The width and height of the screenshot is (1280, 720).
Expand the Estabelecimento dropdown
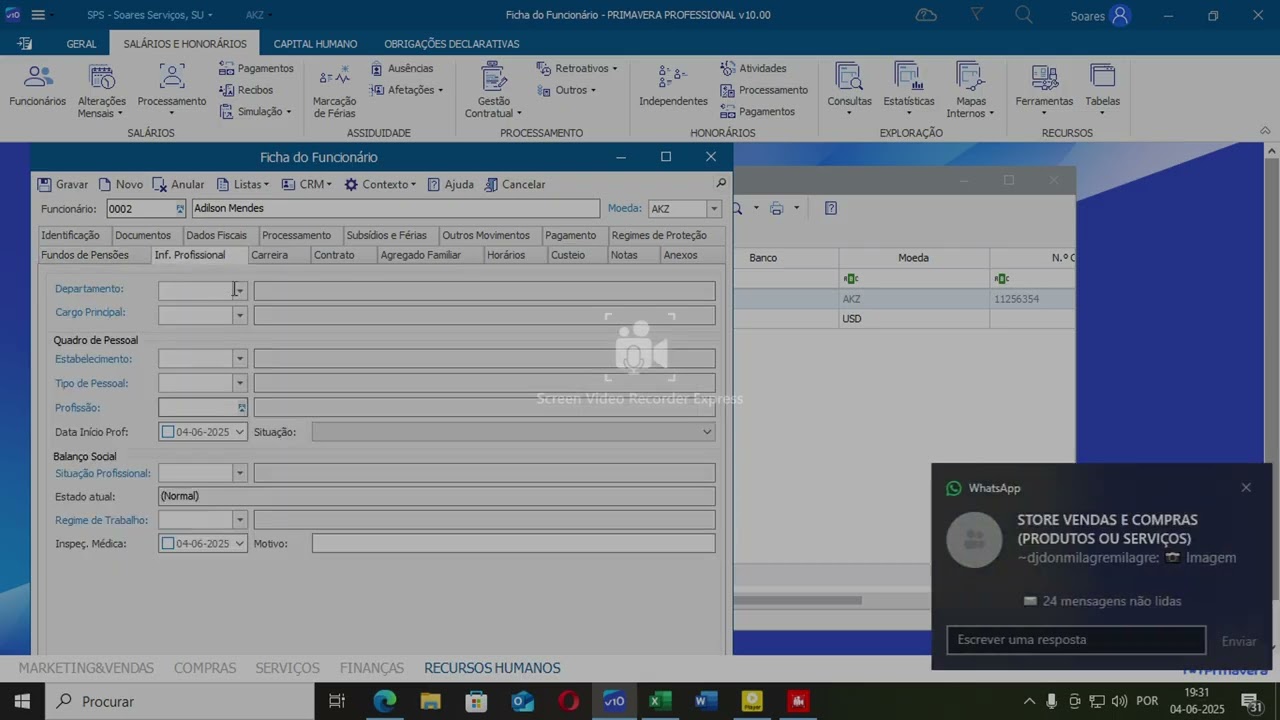pyautogui.click(x=239, y=359)
